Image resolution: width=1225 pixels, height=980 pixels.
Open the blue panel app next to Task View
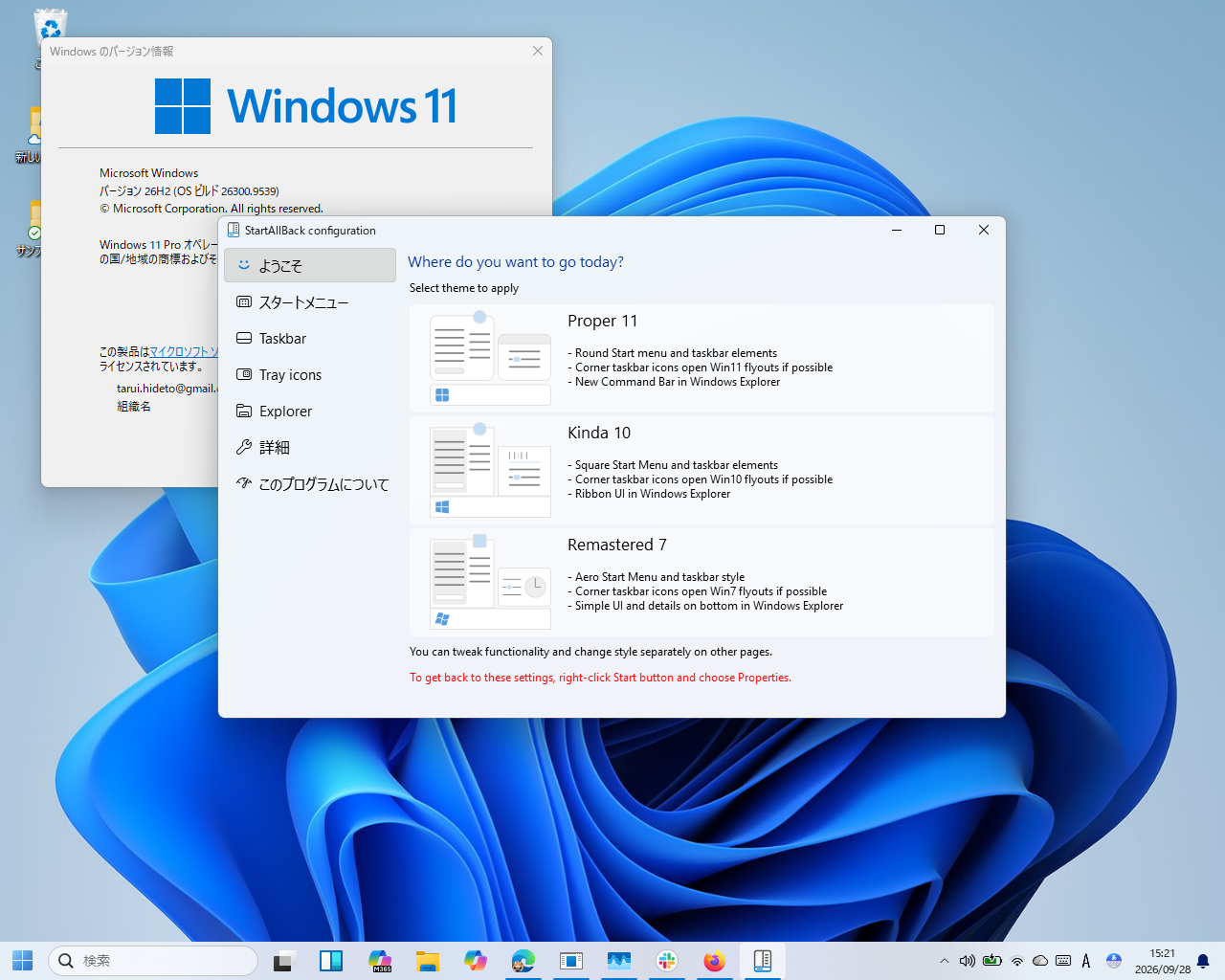[331, 961]
